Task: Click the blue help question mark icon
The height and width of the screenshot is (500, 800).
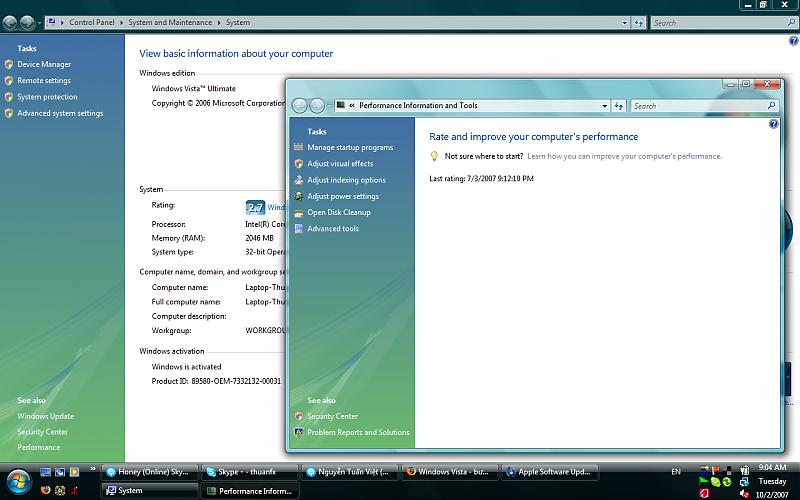Action: pos(774,124)
